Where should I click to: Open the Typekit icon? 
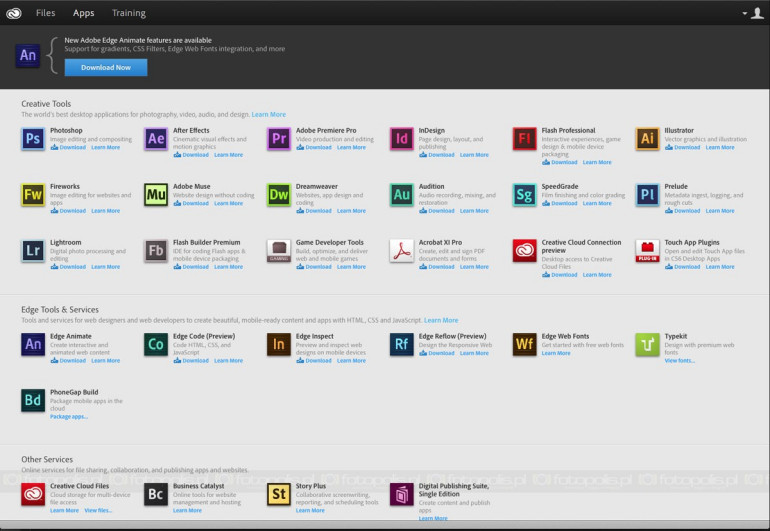pyautogui.click(x=647, y=344)
